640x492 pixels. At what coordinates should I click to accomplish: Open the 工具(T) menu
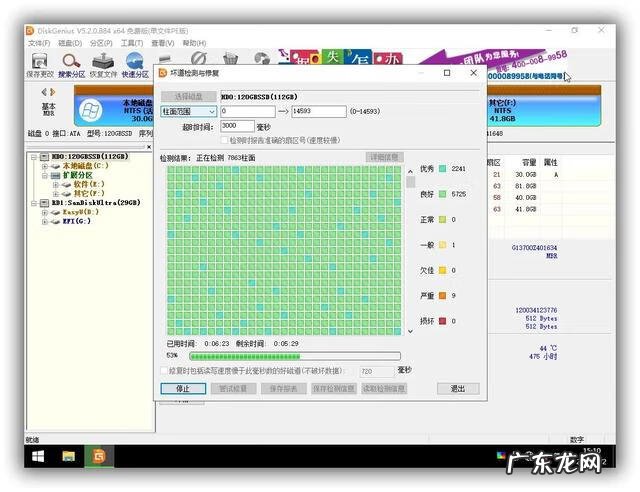pos(132,43)
